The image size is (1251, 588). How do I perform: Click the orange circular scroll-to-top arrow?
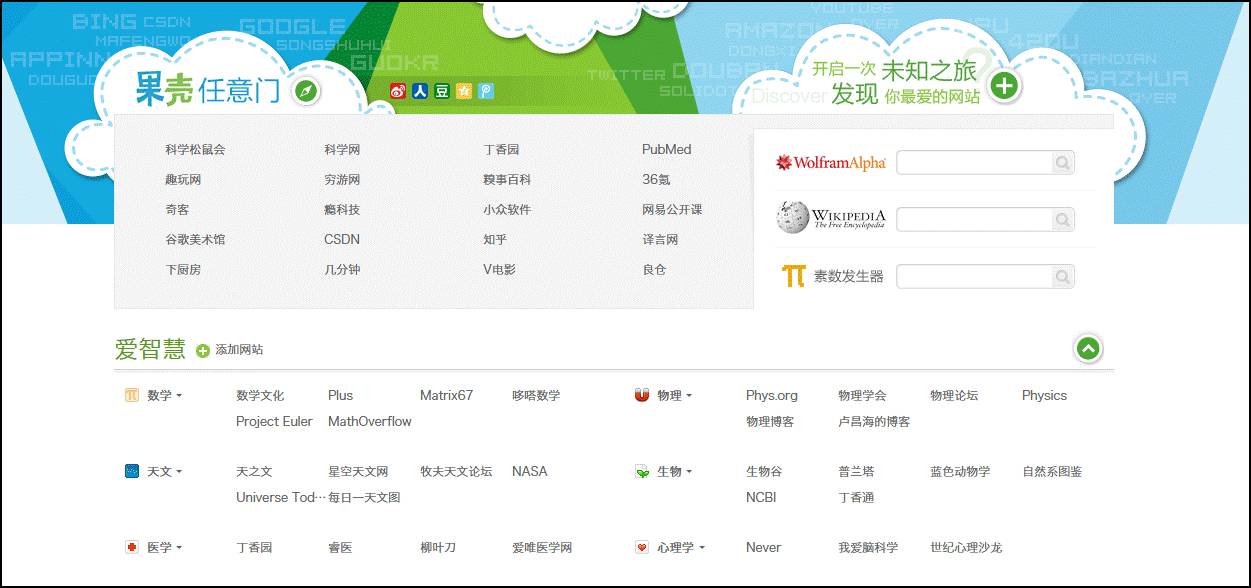pos(1087,349)
